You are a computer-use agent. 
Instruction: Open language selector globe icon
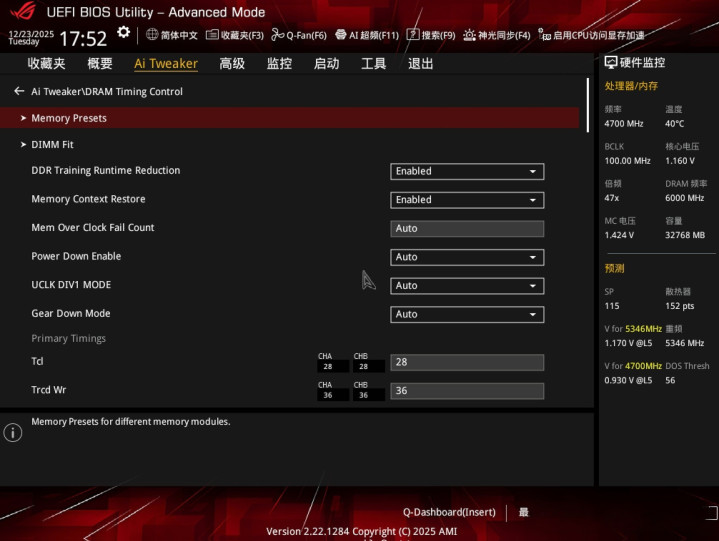pyautogui.click(x=152, y=35)
